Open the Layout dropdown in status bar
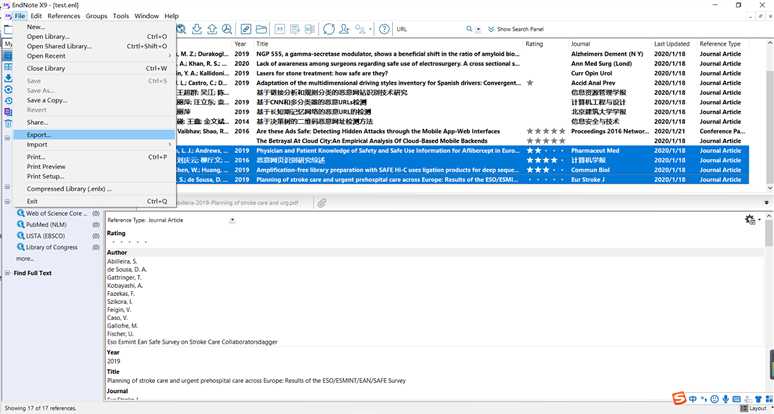 pyautogui.click(x=754, y=409)
